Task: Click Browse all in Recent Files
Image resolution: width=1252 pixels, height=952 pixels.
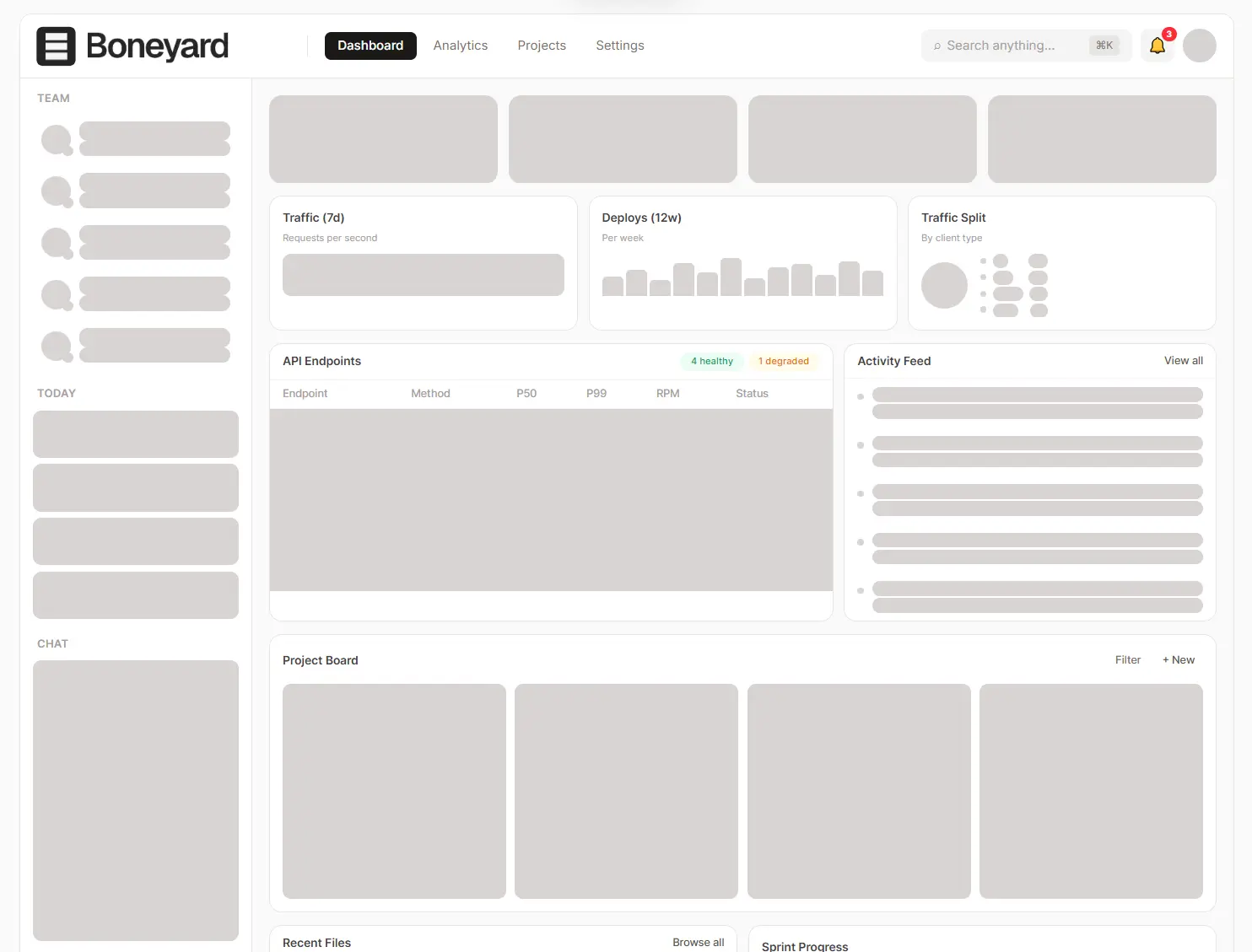Action: 698,942
